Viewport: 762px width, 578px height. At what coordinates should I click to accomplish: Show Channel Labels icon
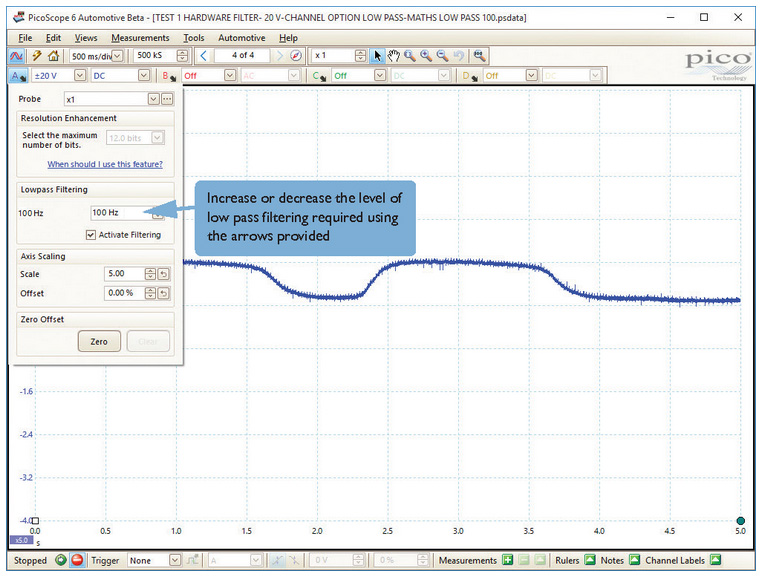pos(715,560)
